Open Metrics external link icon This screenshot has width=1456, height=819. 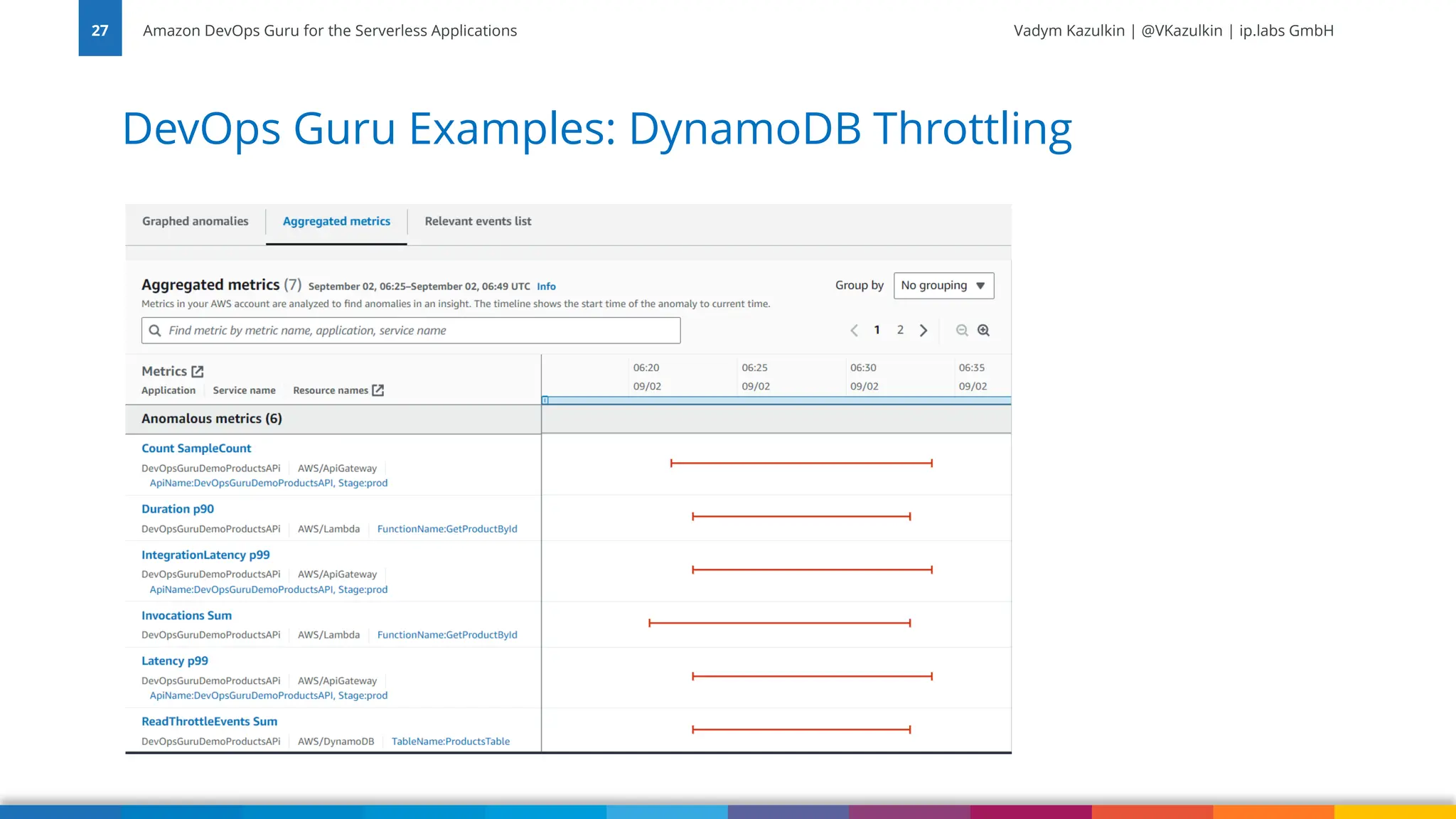coord(198,371)
